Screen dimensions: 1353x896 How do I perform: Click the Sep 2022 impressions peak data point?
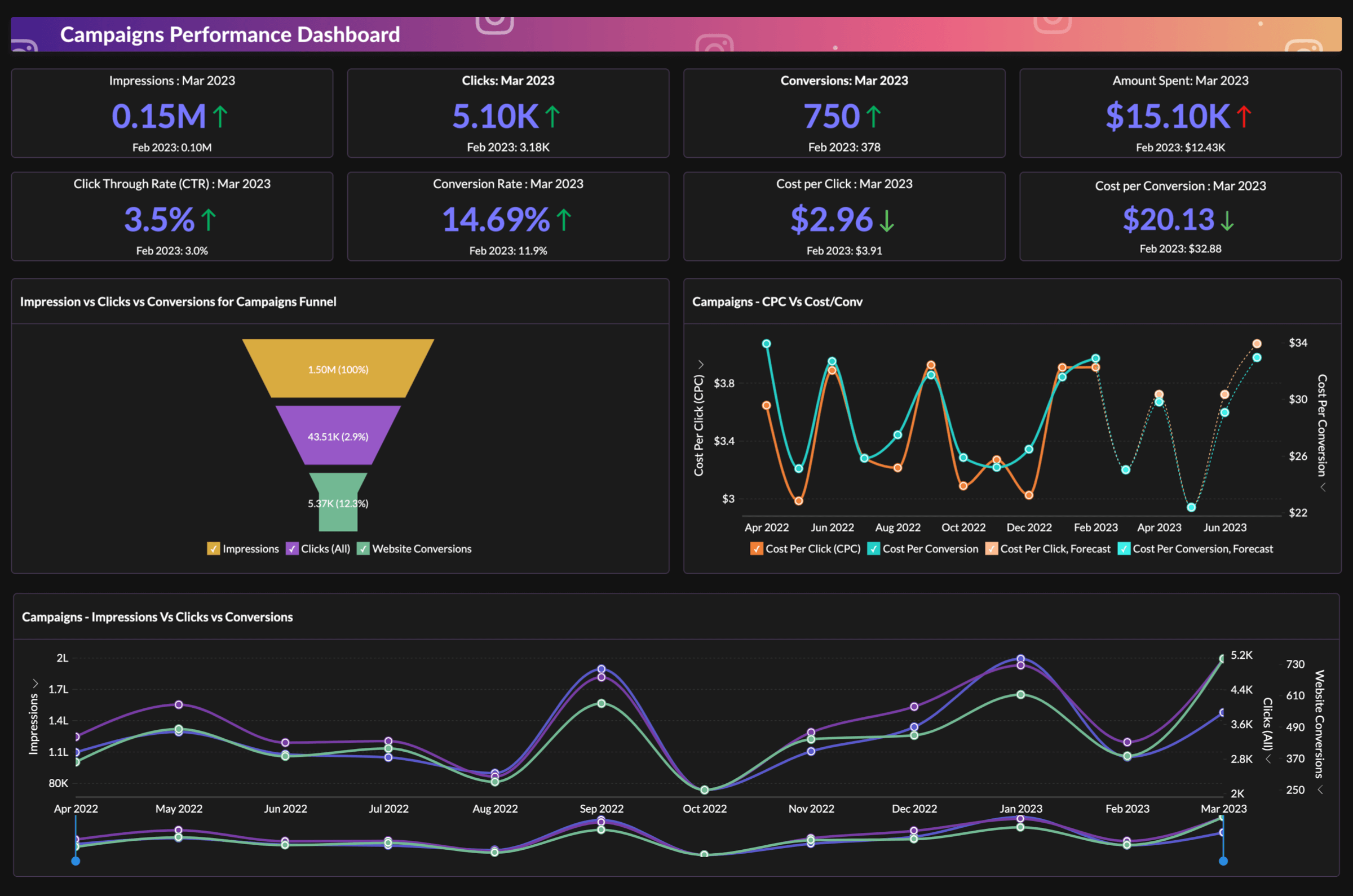pos(602,668)
